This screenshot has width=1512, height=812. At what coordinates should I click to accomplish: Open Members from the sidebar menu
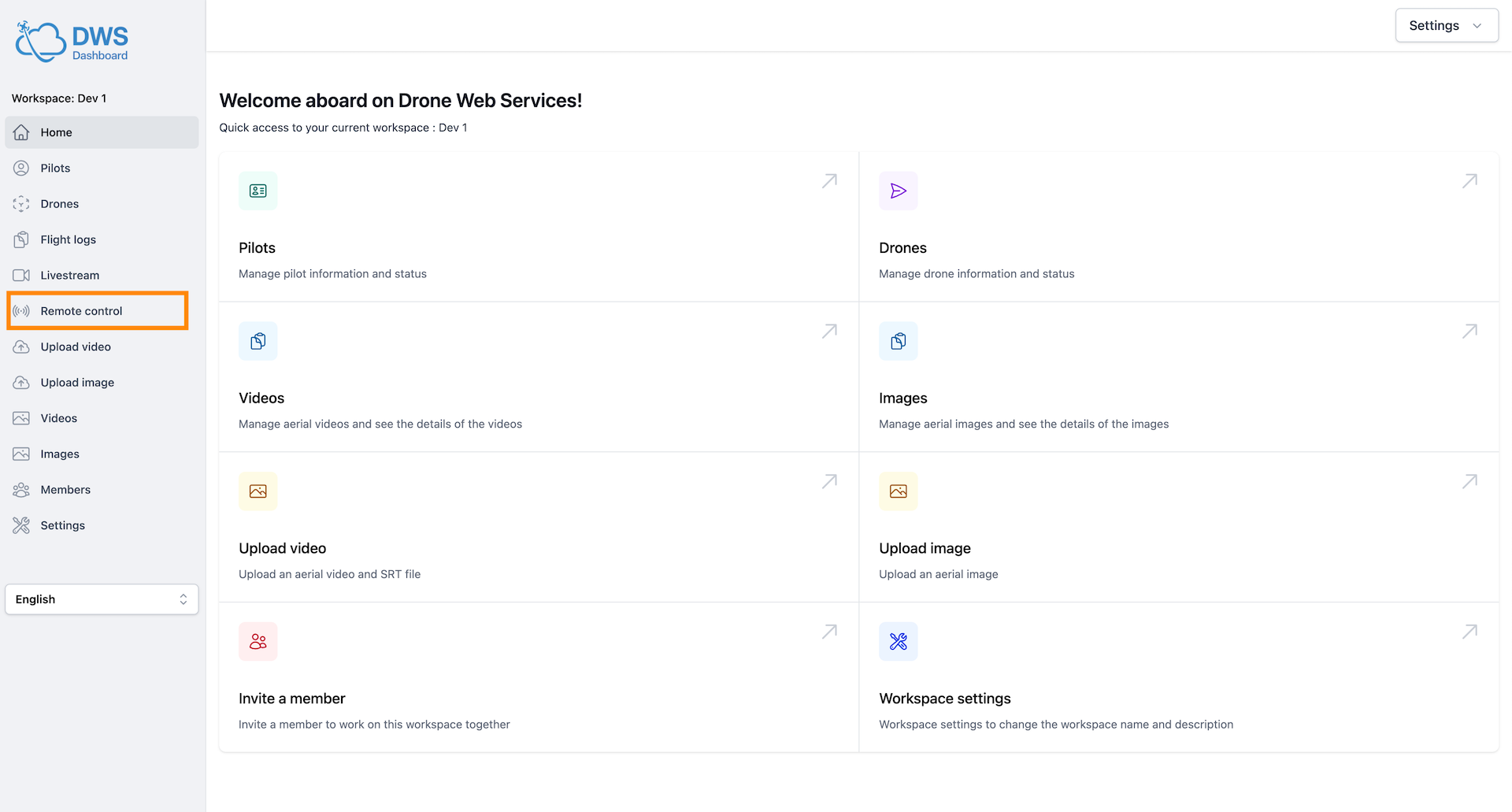(65, 490)
